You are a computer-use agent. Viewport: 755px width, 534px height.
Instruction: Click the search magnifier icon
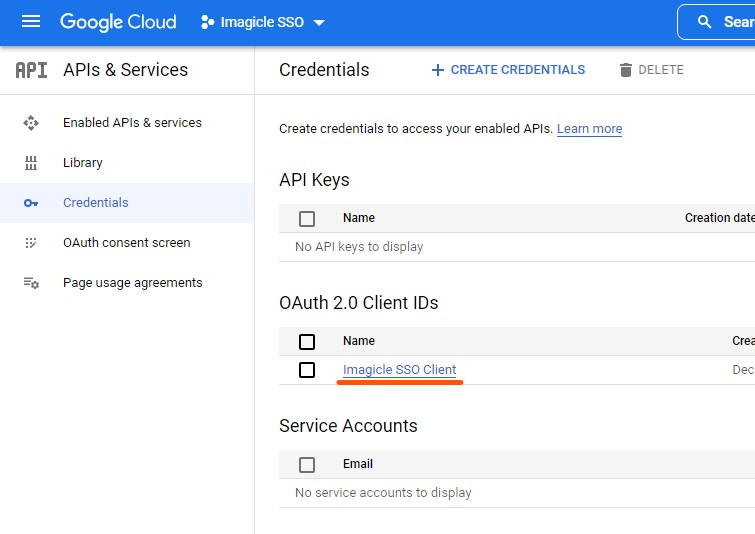705,22
